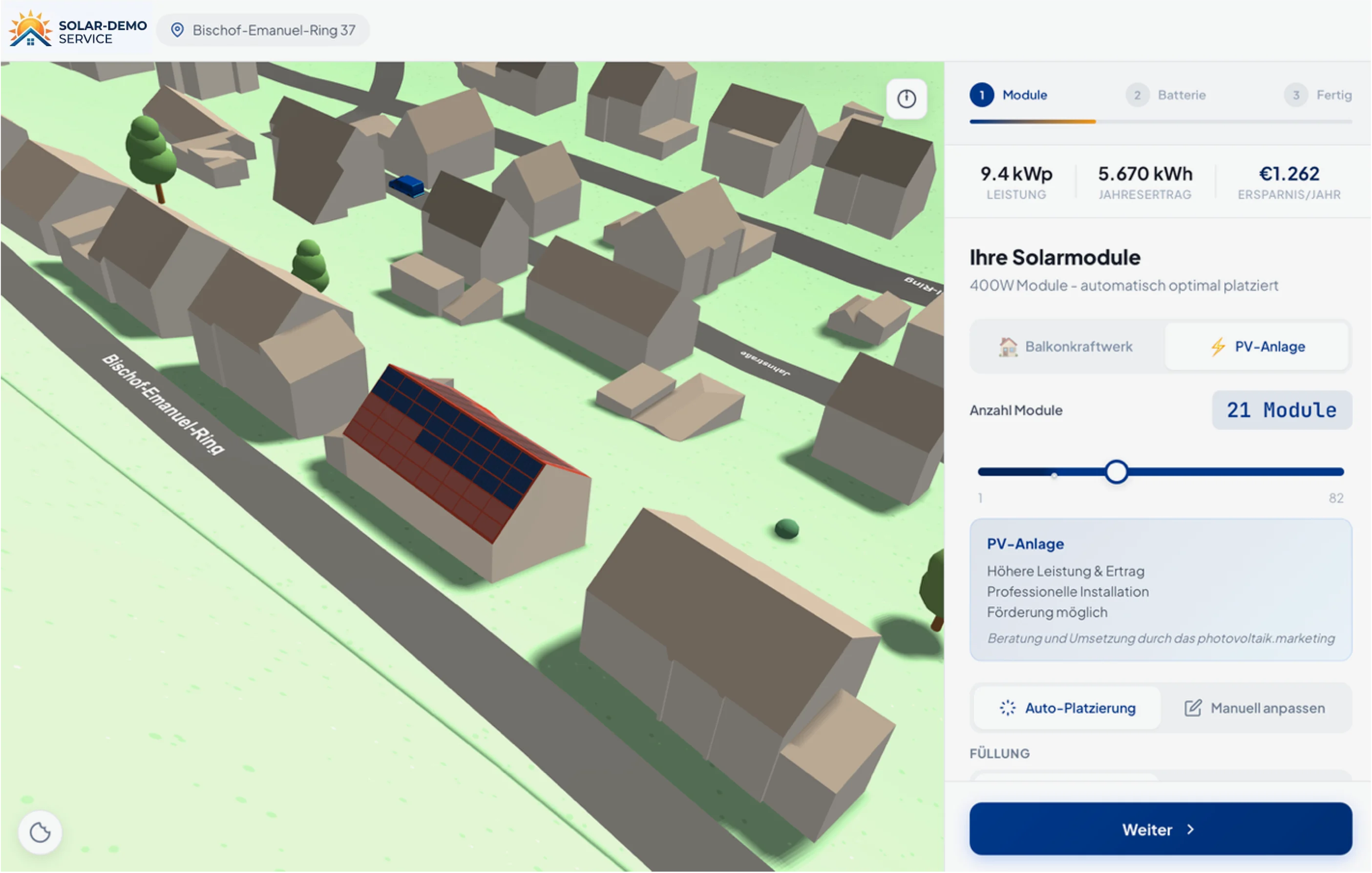
Task: Enable Auto-Platzierung mode
Action: tap(1067, 708)
